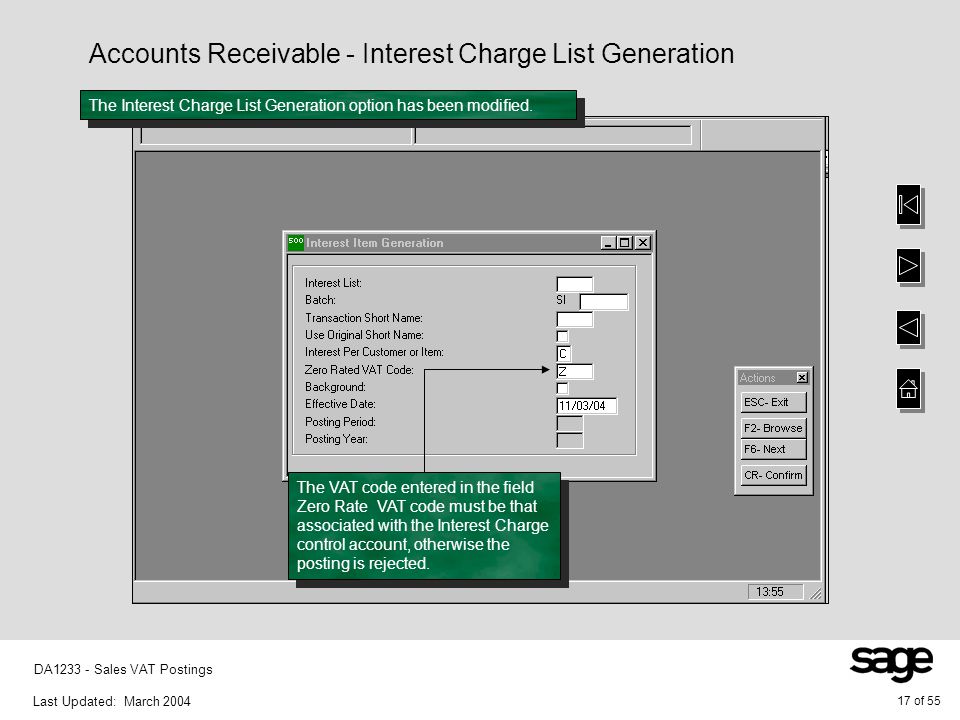The height and width of the screenshot is (720, 960).
Task: Click the ESC- Exit button
Action: click(773, 402)
